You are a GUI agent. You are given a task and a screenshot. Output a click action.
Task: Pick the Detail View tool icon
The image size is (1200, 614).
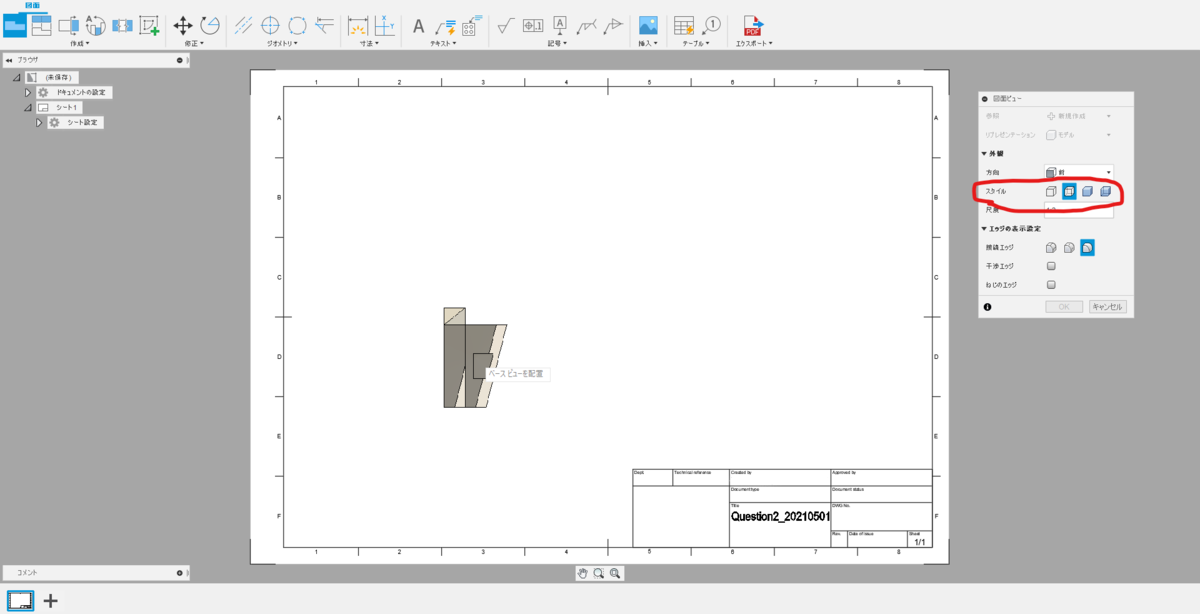coord(96,26)
